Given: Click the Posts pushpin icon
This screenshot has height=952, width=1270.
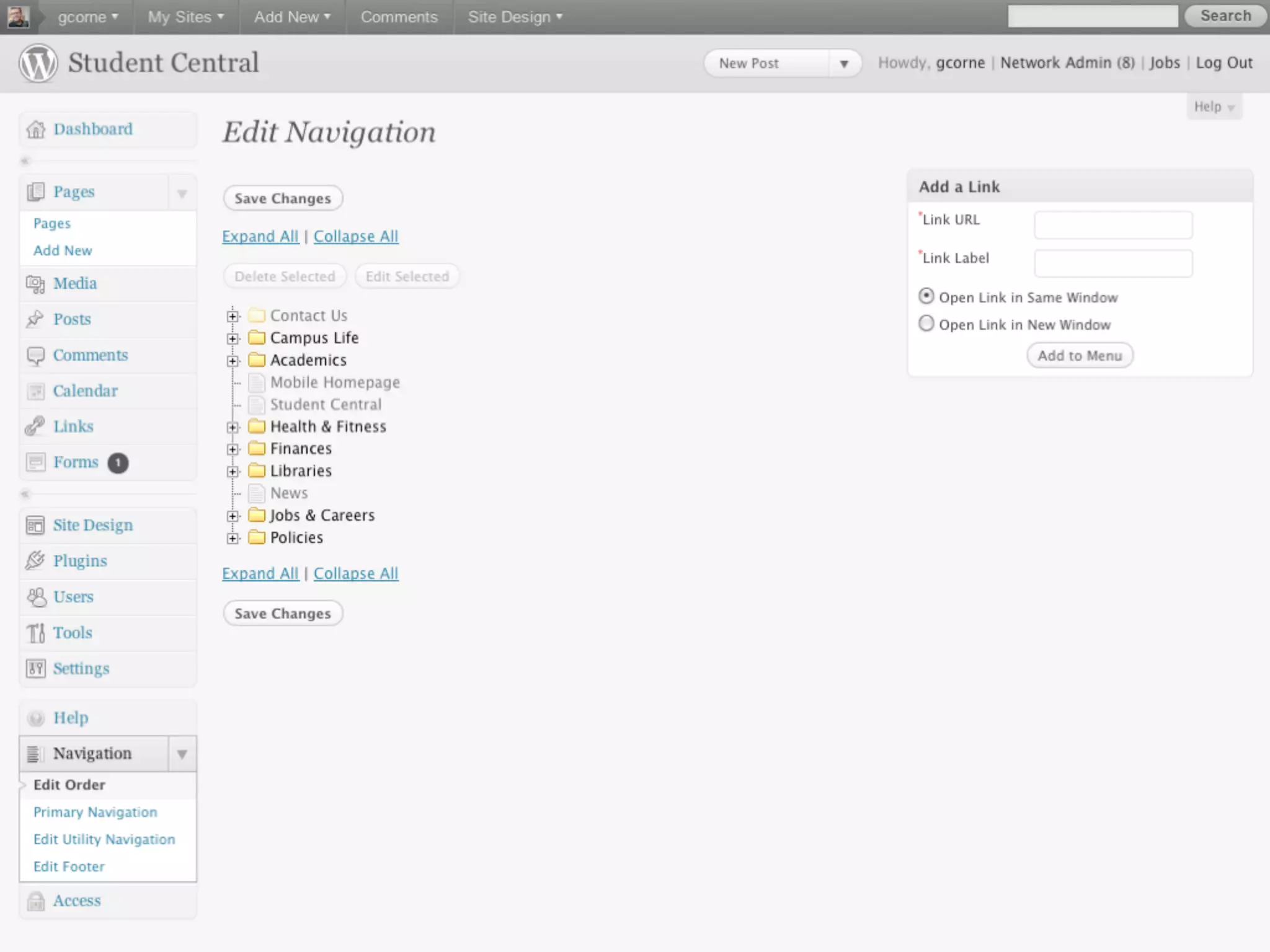Looking at the screenshot, I should click(x=35, y=319).
